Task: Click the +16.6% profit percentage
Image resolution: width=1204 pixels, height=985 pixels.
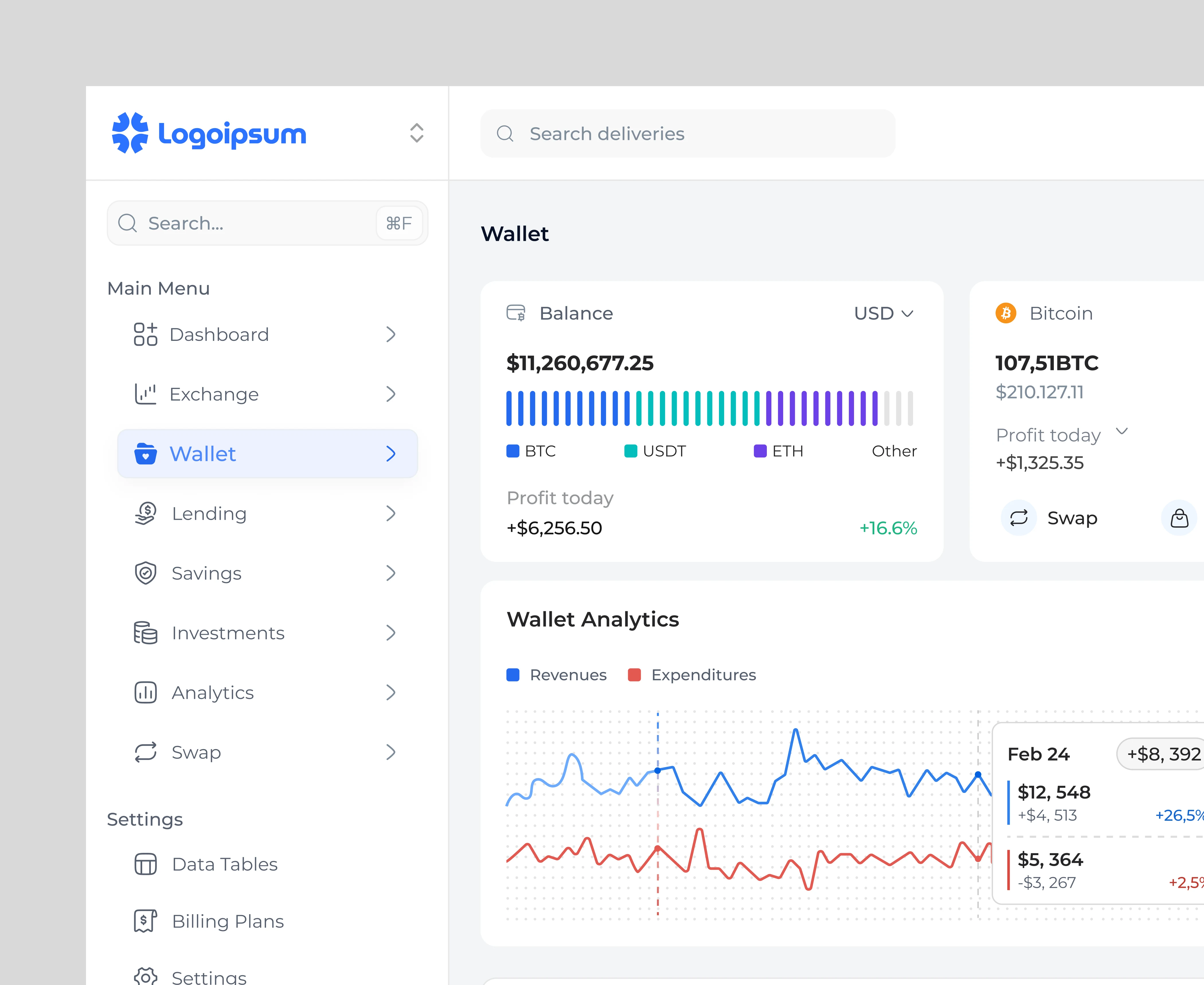Action: coord(888,528)
